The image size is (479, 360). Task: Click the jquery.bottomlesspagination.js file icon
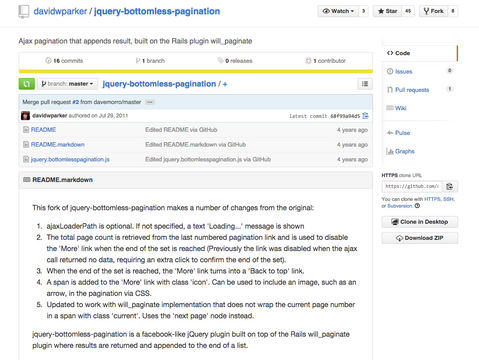pyautogui.click(x=26, y=159)
